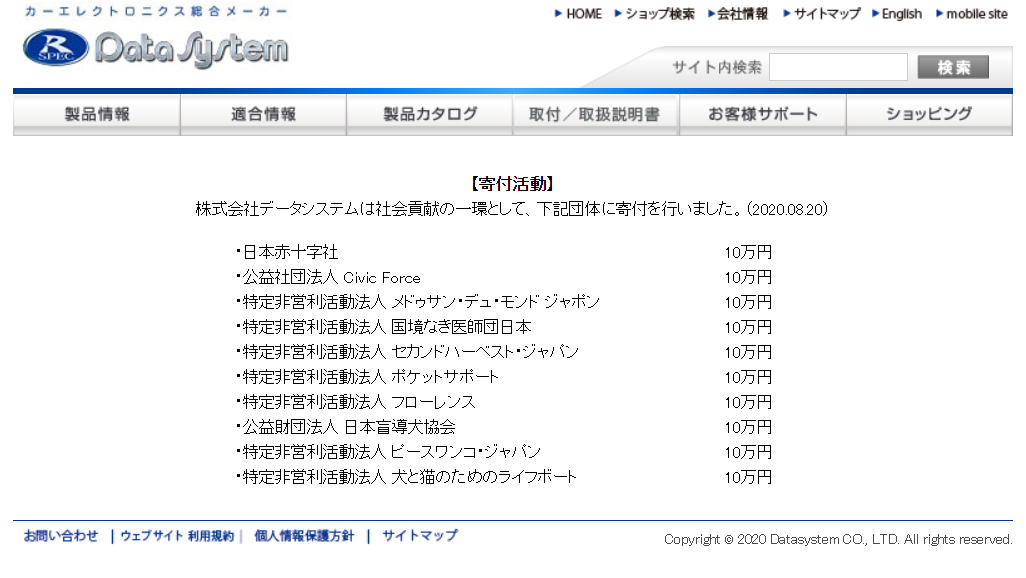
Task: Click the 【寄付活動】 heading
Action: click(x=512, y=184)
